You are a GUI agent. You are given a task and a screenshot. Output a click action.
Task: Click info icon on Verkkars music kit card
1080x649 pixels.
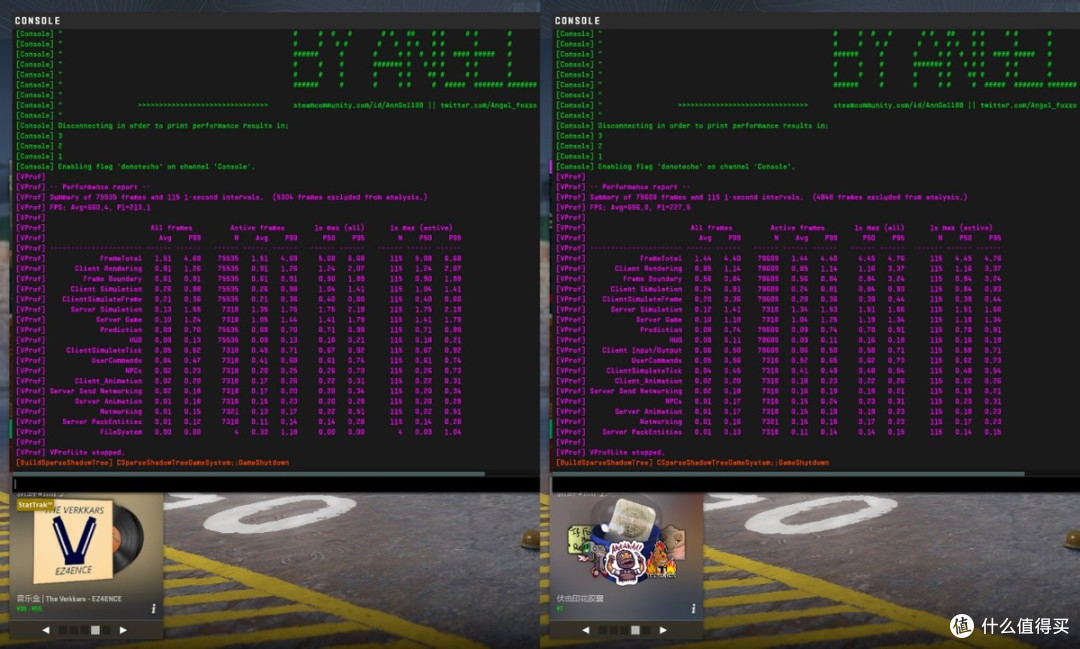(x=153, y=608)
